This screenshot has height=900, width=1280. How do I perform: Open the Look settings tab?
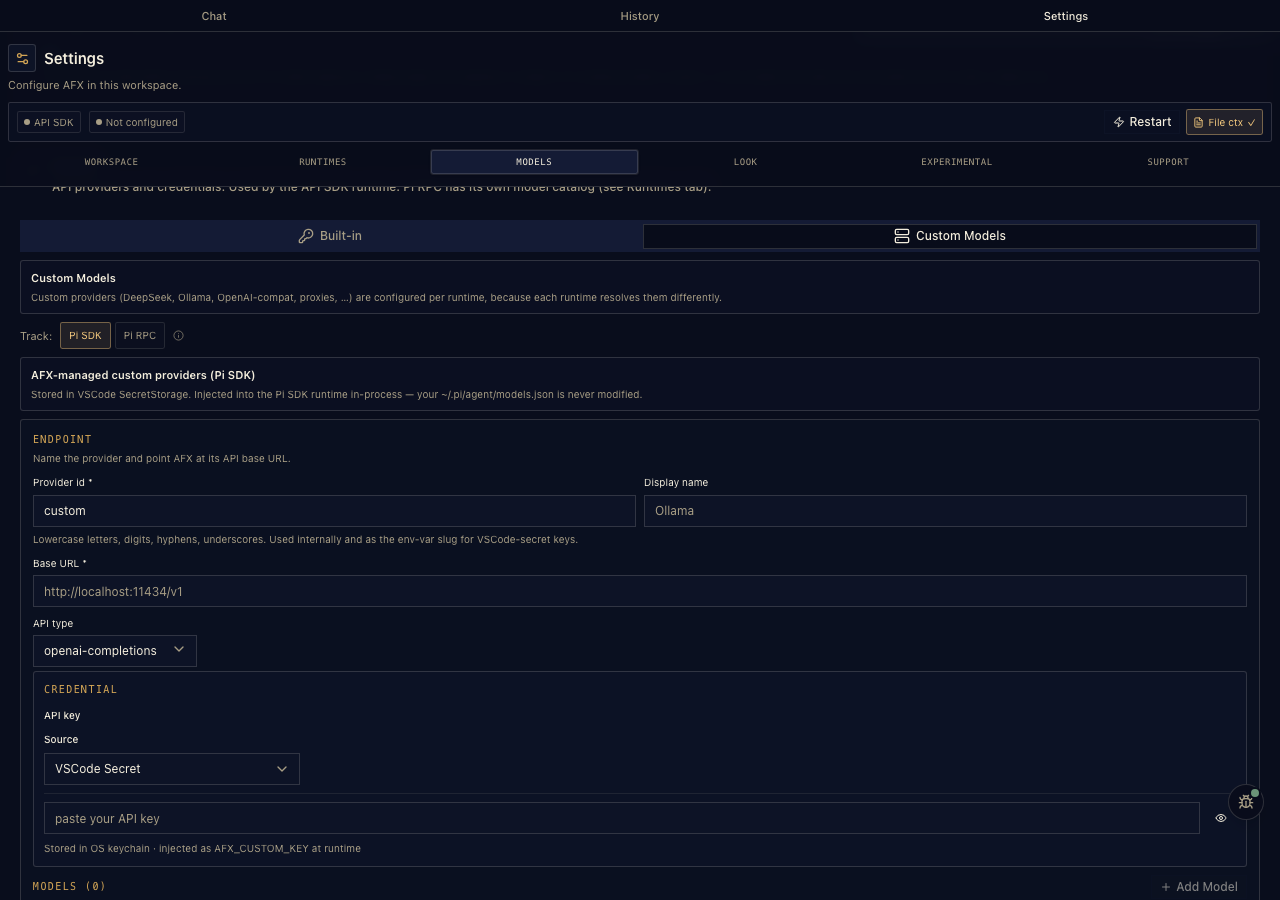point(745,162)
